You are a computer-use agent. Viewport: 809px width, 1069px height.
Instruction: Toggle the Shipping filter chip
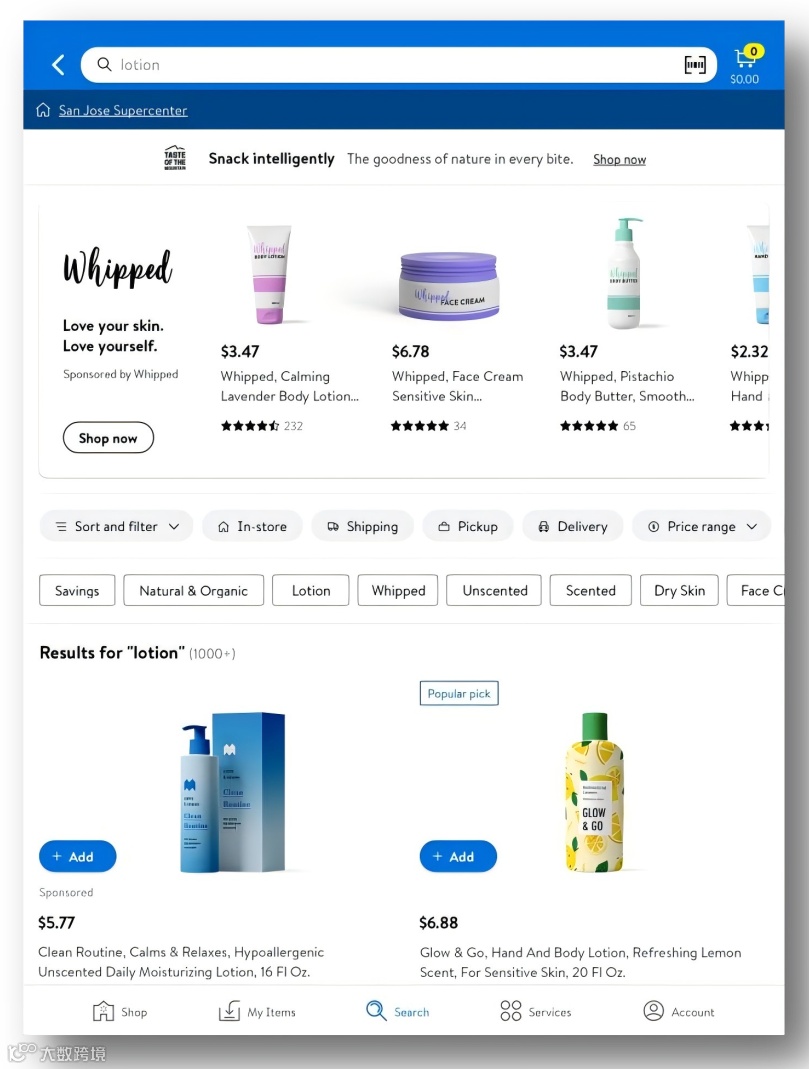pos(363,526)
